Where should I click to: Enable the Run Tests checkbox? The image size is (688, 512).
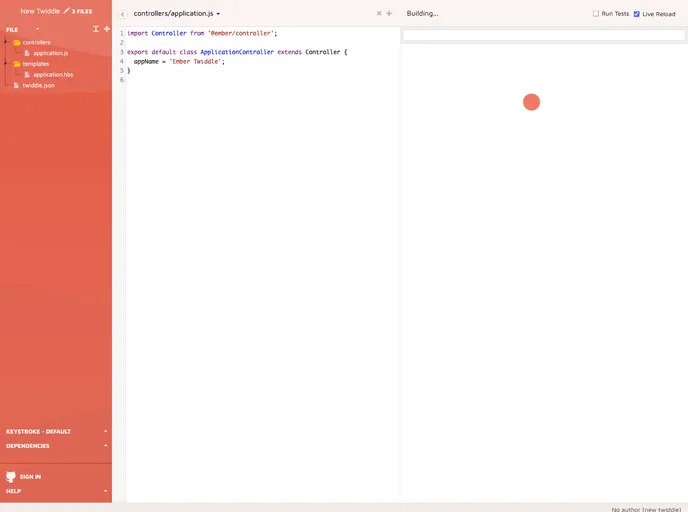[x=596, y=14]
